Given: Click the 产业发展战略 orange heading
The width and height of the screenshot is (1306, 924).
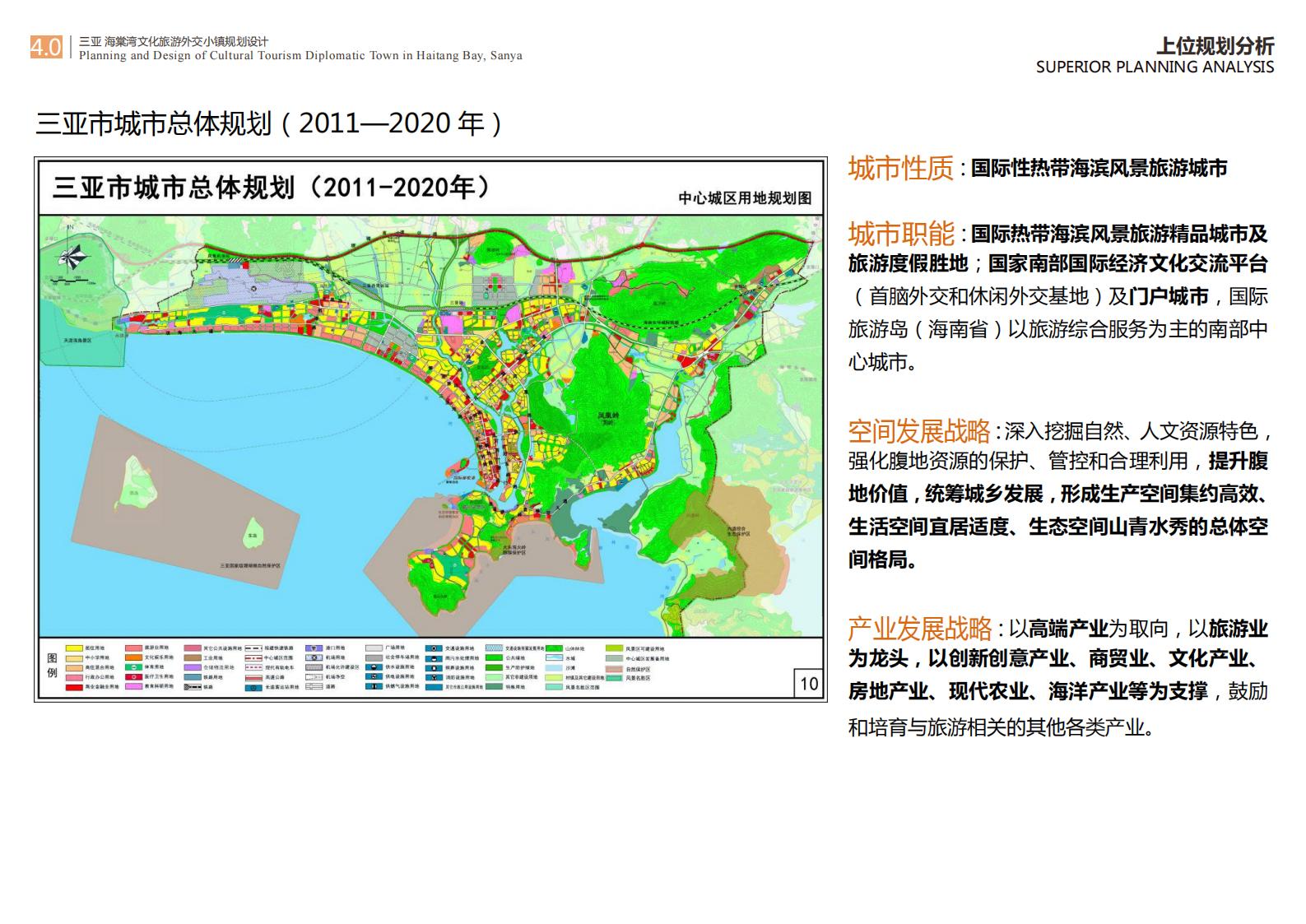Looking at the screenshot, I should coord(919,629).
